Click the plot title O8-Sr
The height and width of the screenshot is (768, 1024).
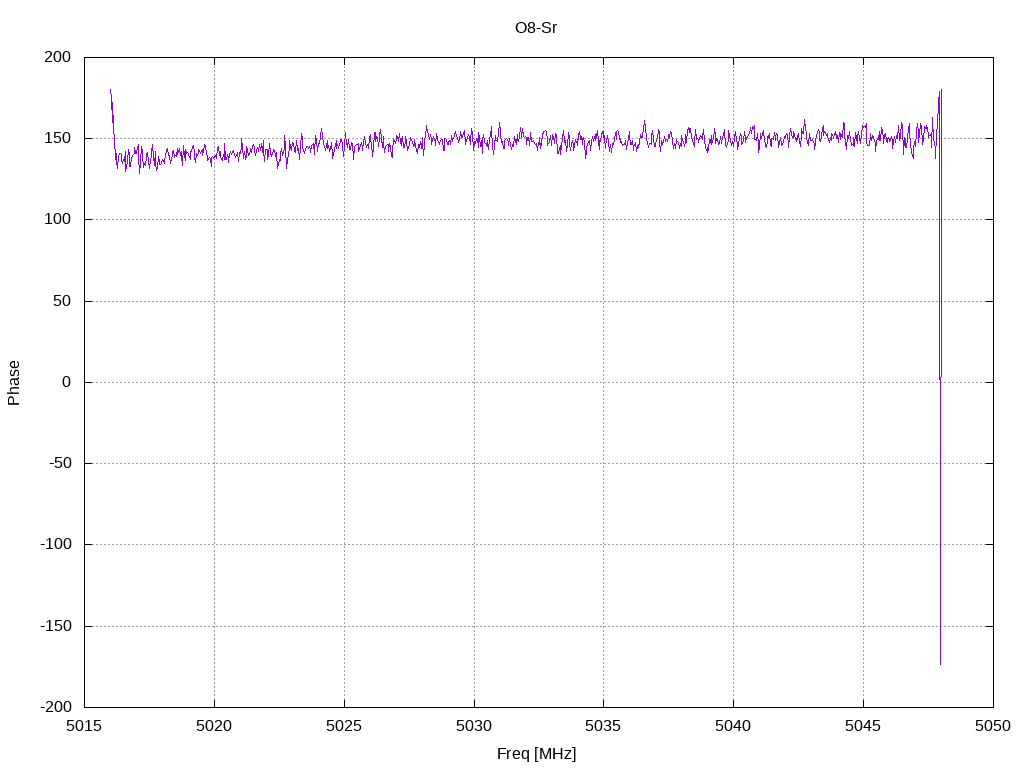[536, 28]
